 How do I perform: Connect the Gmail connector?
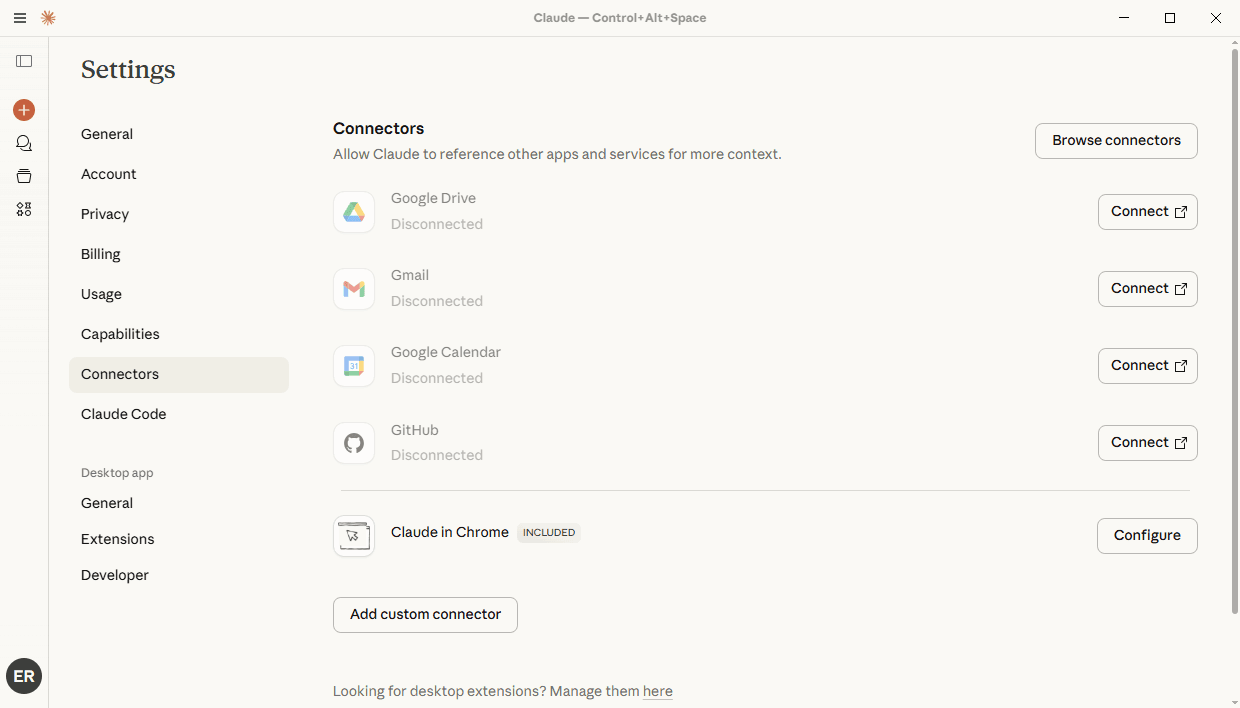point(1147,289)
